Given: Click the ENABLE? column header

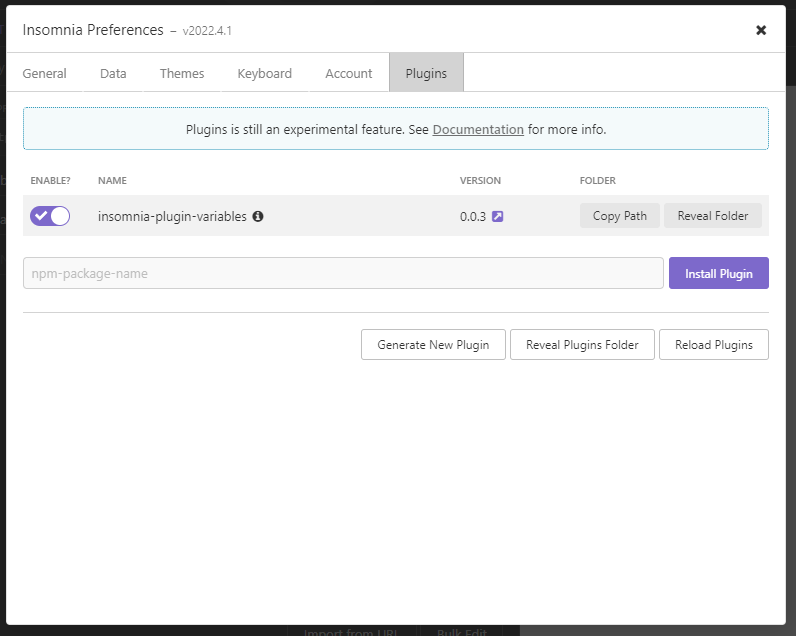Looking at the screenshot, I should 50,181.
